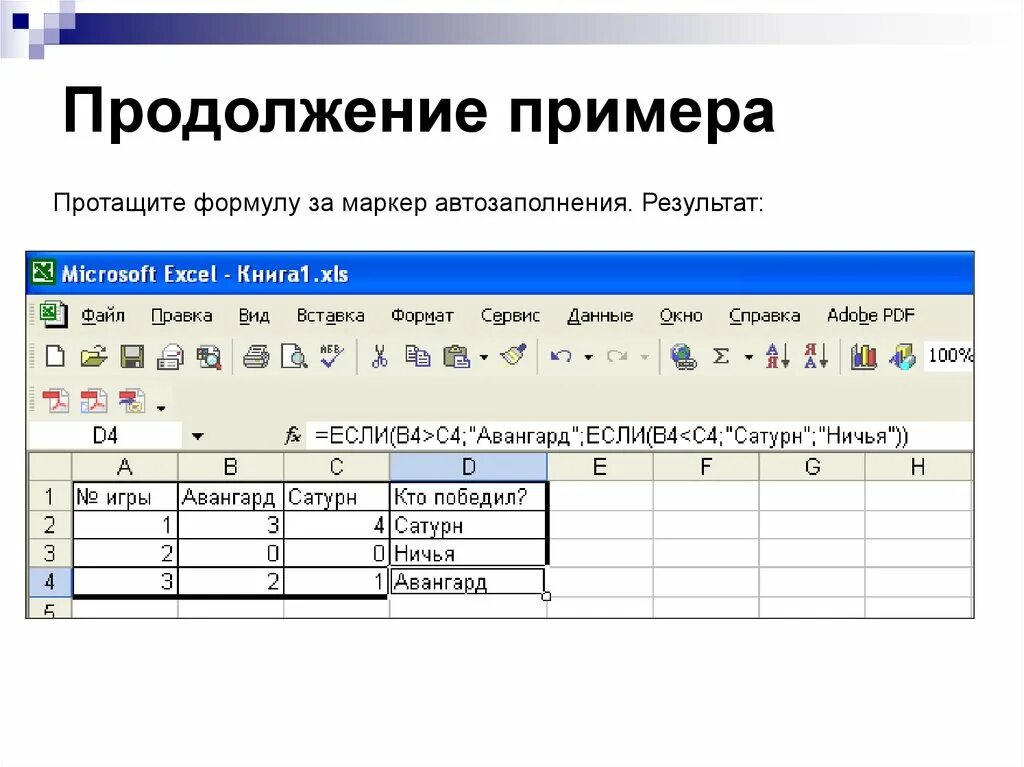Click third Adobe PDF review icon
Screen dimensions: 1024x767
[132, 401]
